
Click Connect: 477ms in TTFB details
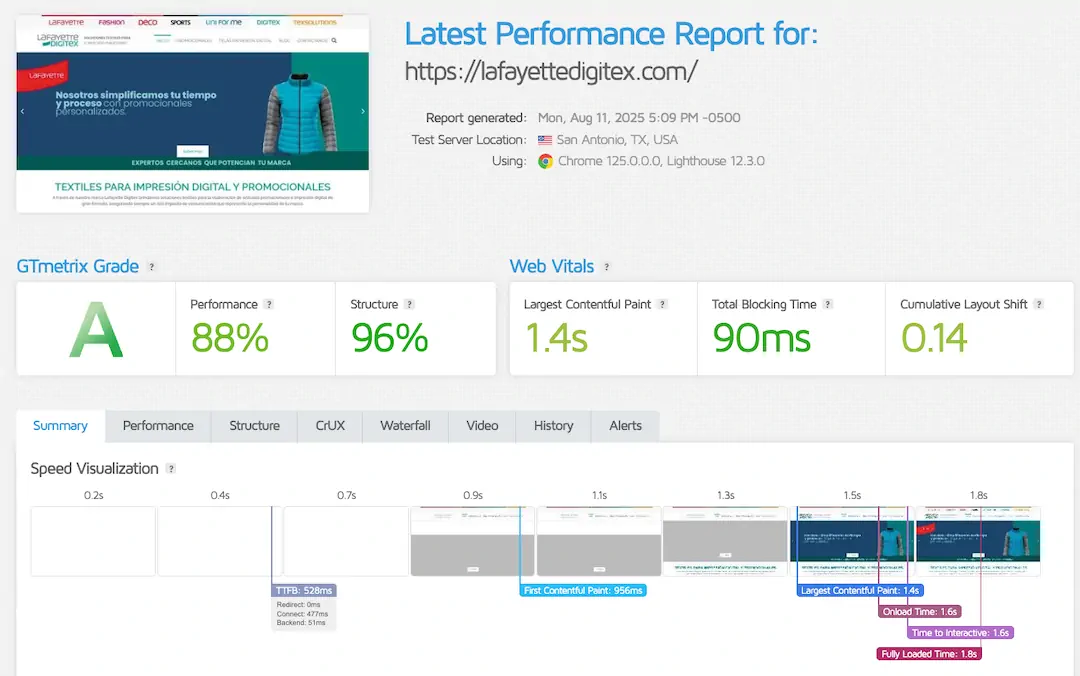pyautogui.click(x=302, y=613)
